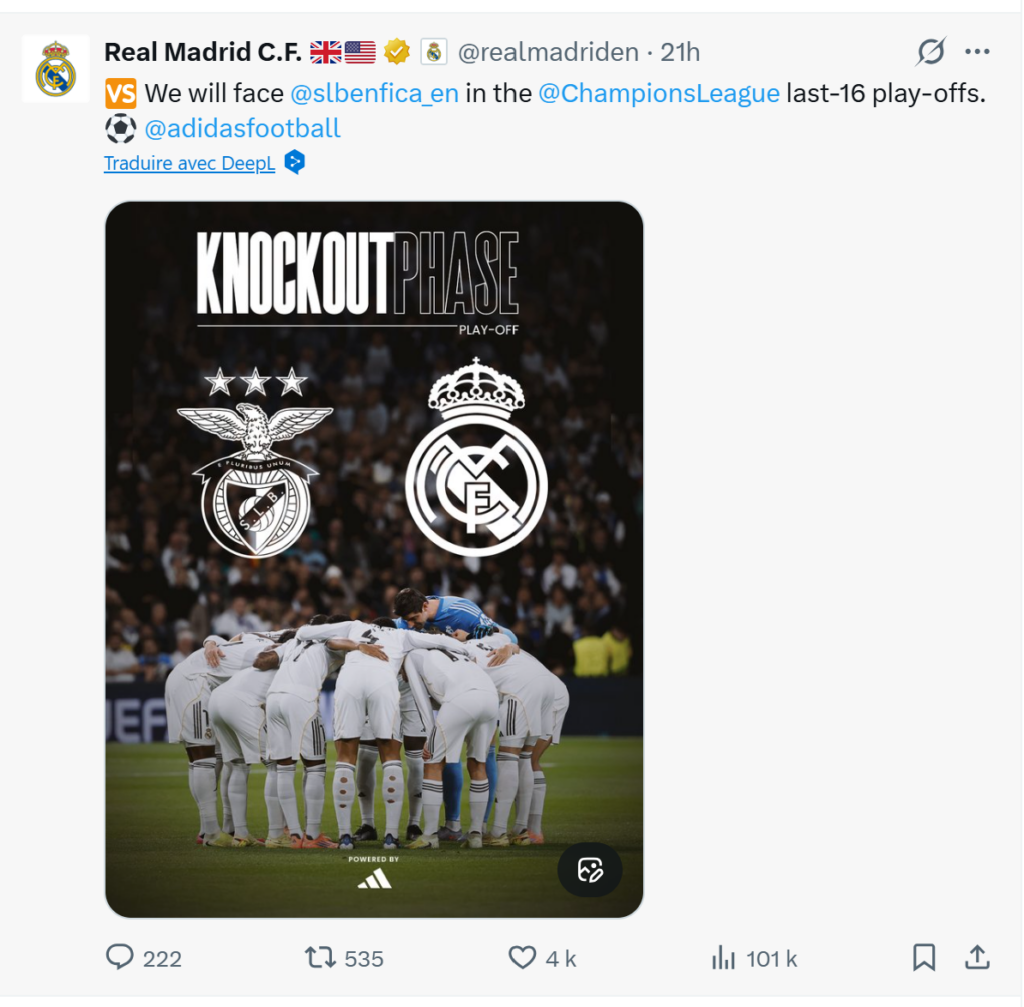Viewport: 1024px width, 1007px height.
Task: Bookmark this Real Madrid post
Action: tap(923, 957)
